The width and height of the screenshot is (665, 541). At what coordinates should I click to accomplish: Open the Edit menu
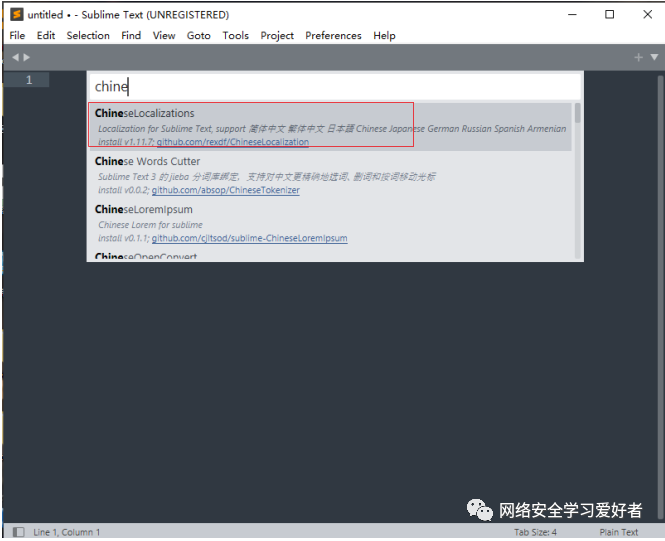point(46,36)
